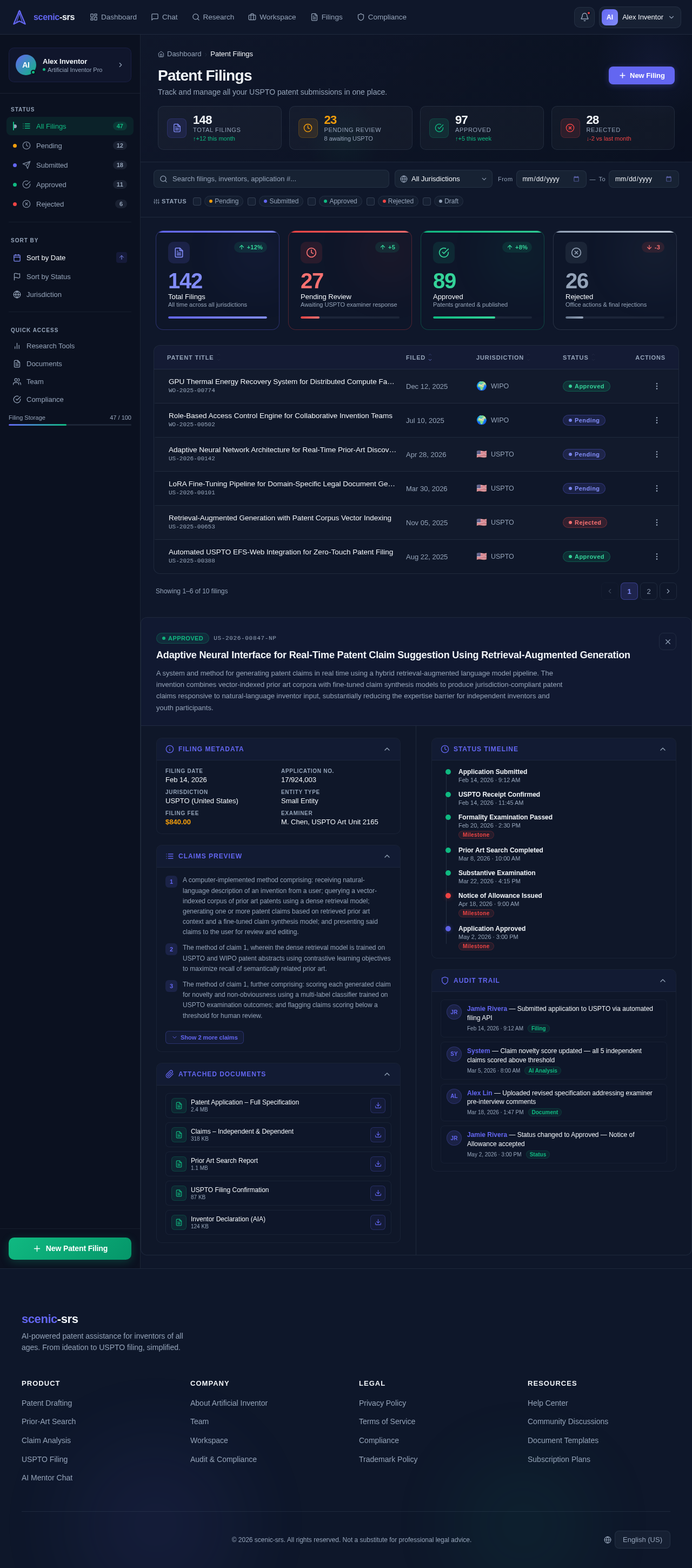
Task: Collapse the Claims Preview section
Action: [387, 856]
